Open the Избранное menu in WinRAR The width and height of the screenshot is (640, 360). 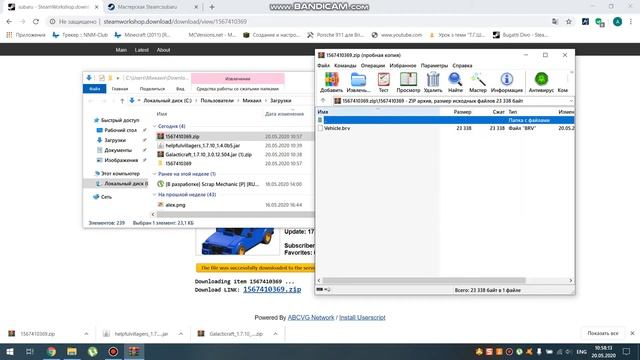click(403, 65)
